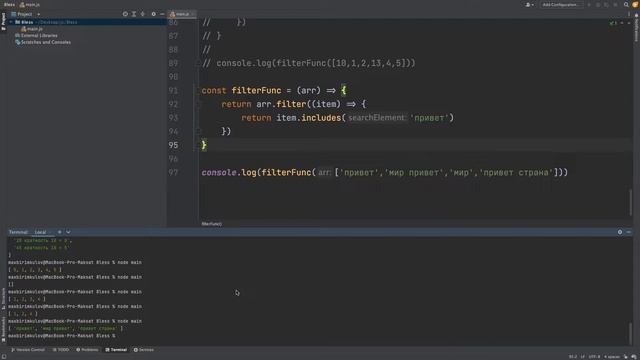Open the Bookmarks vertical side tab
This screenshot has width=640, height=360.
pos(3,329)
